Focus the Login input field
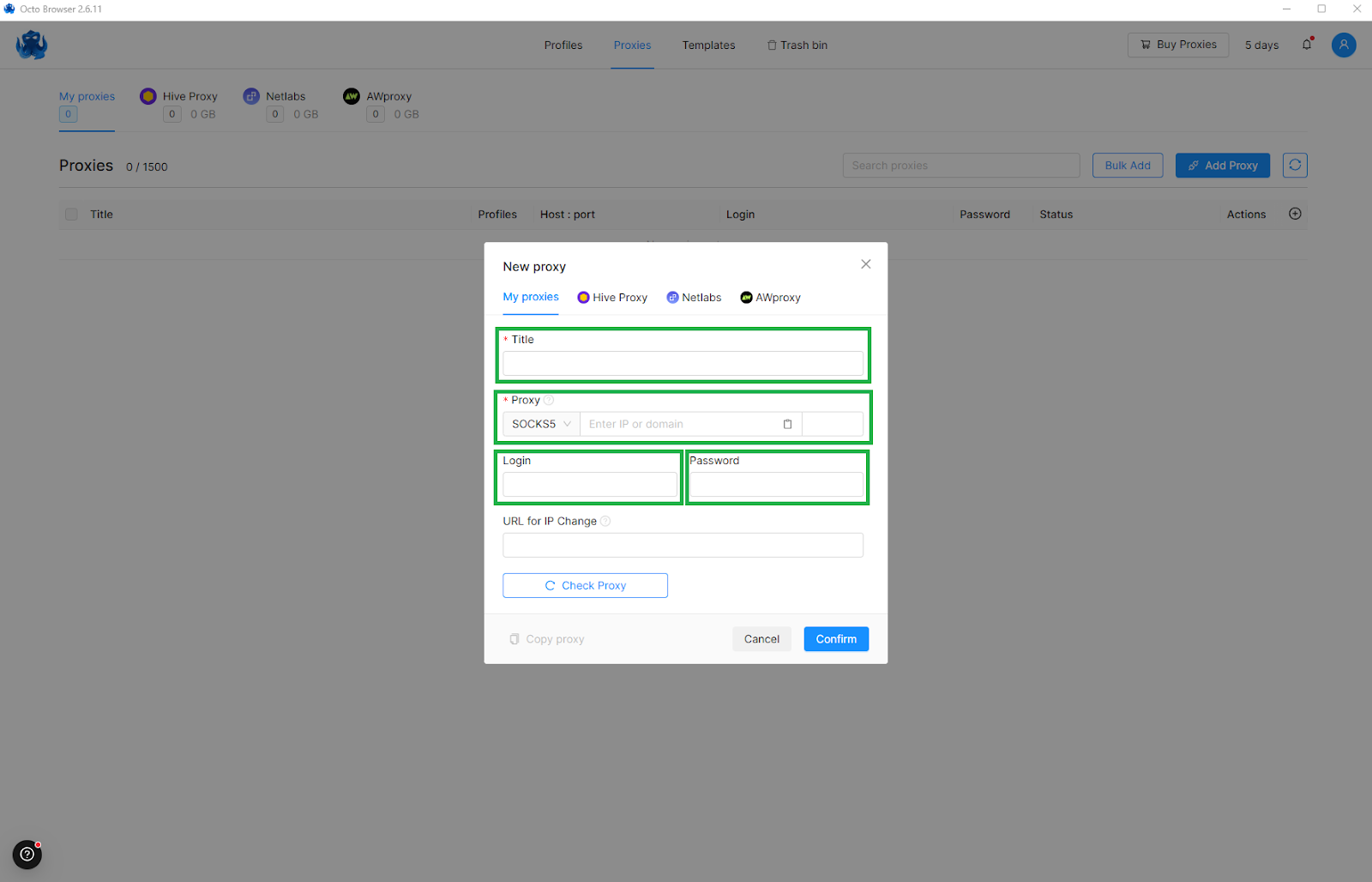This screenshot has width=1372, height=882. pos(590,485)
